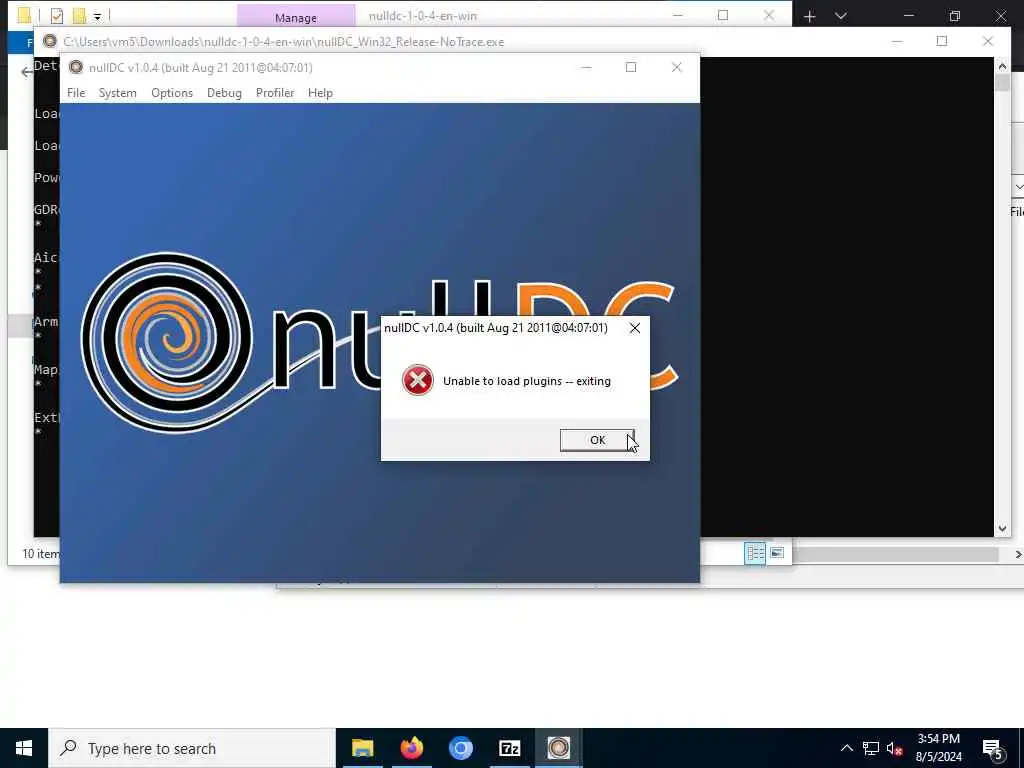Click the nullDC window title bar icon
This screenshot has height=768, width=1024.
(76, 67)
